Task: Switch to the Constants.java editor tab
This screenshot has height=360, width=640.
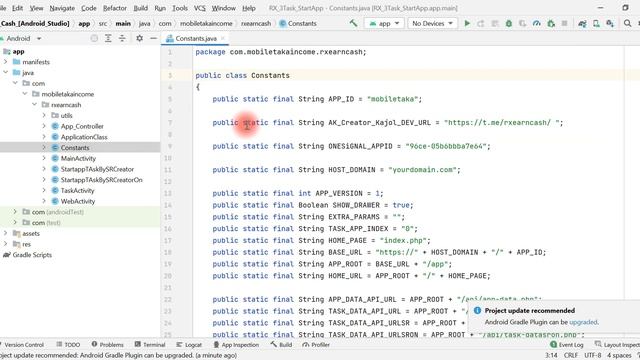Action: click(195, 38)
